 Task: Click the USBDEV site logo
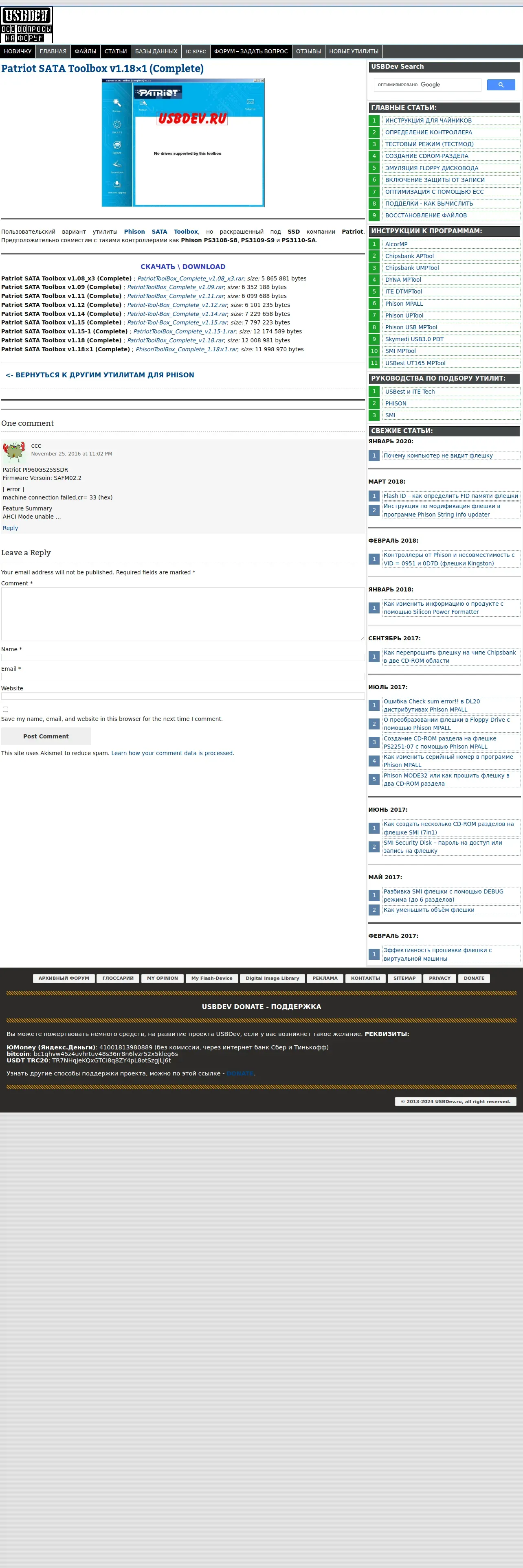pos(27,25)
